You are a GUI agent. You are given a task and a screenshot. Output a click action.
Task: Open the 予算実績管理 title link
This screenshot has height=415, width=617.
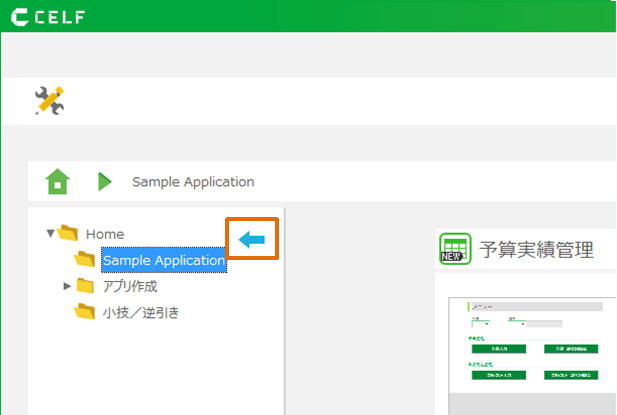[536, 249]
